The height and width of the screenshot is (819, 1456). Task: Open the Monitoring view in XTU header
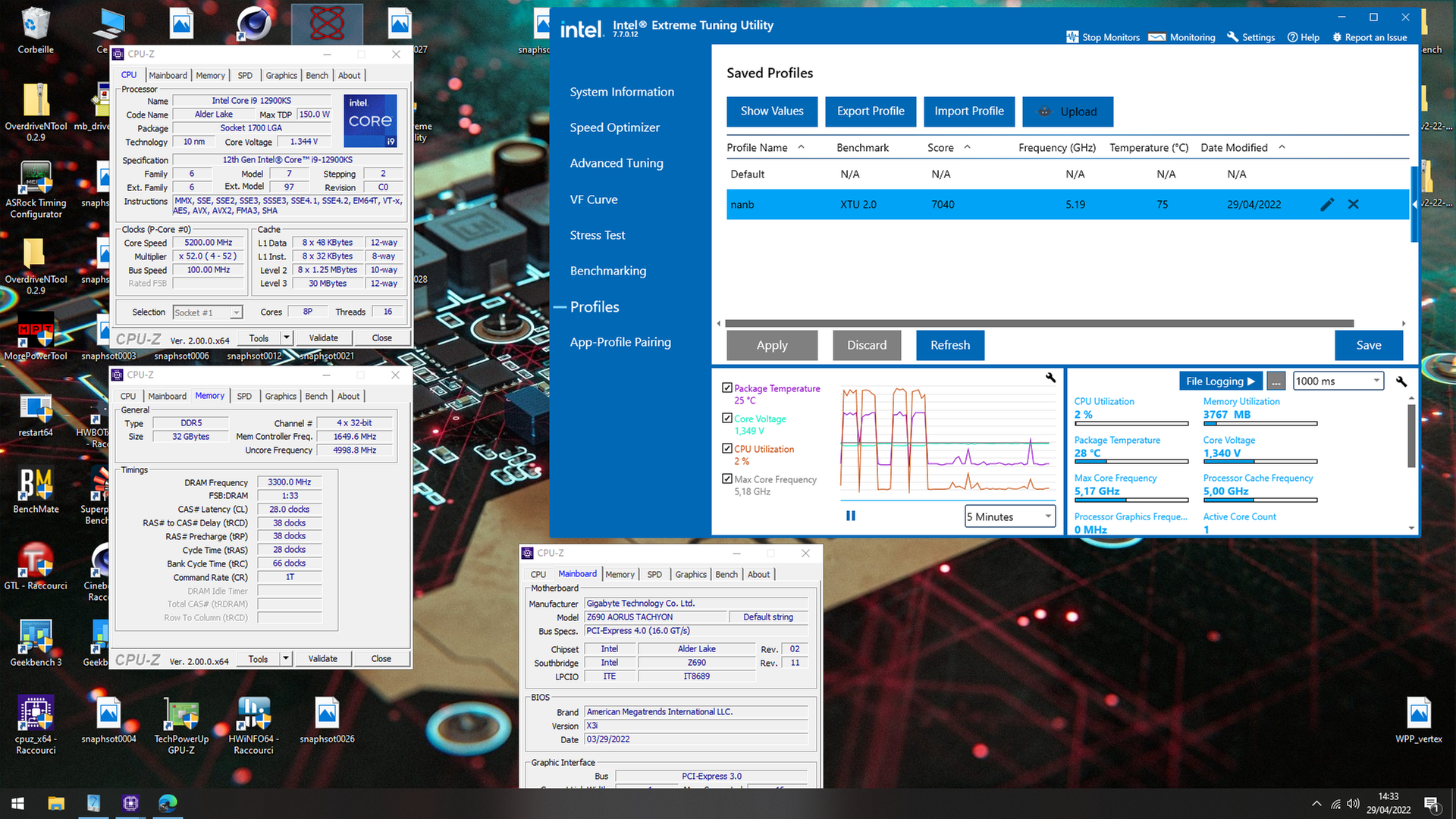pyautogui.click(x=1181, y=37)
